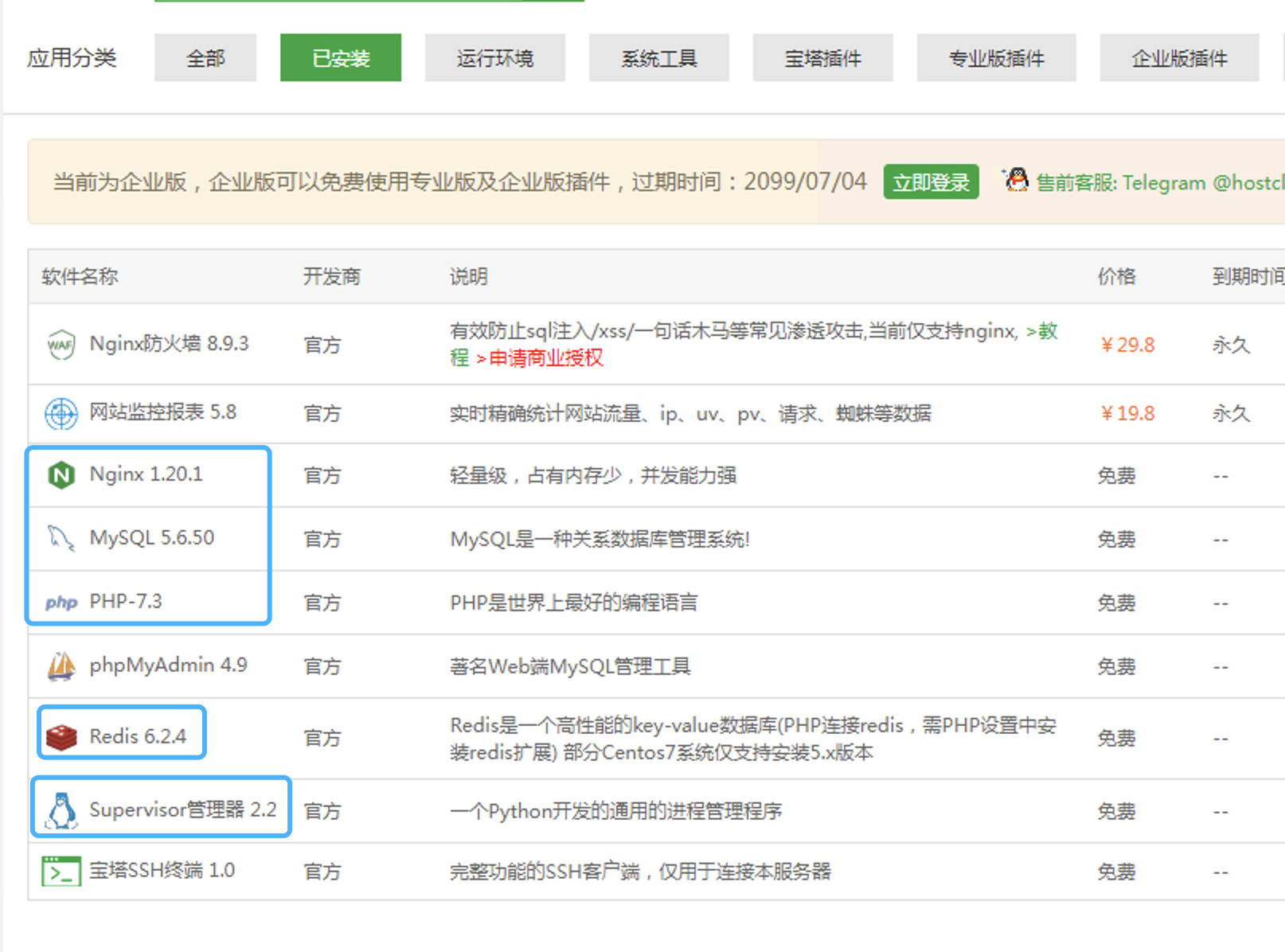Image resolution: width=1285 pixels, height=952 pixels.
Task: Click the ¥29.8 price cell
Action: pos(1127,345)
